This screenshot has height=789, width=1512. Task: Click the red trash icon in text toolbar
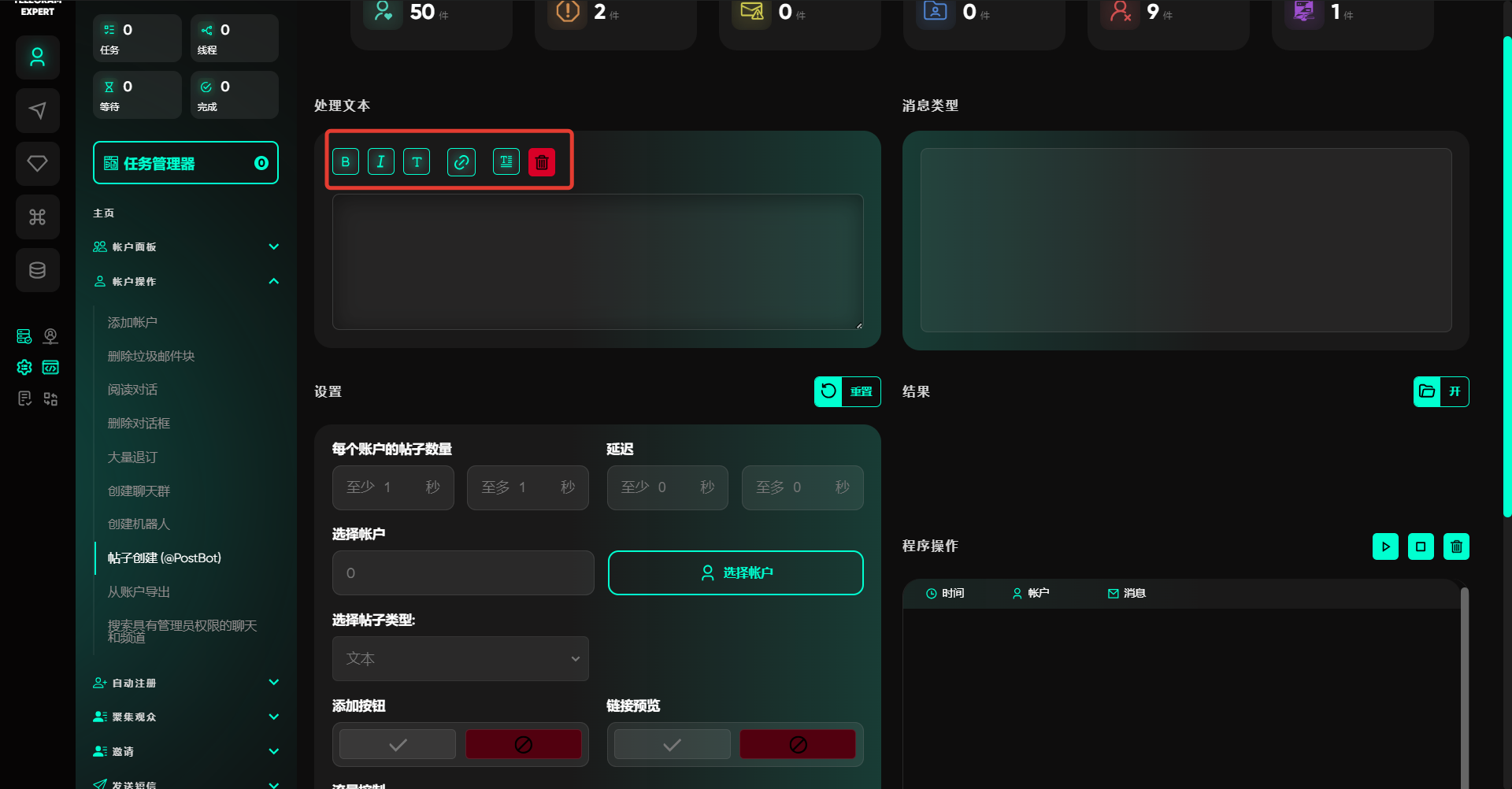coord(542,162)
